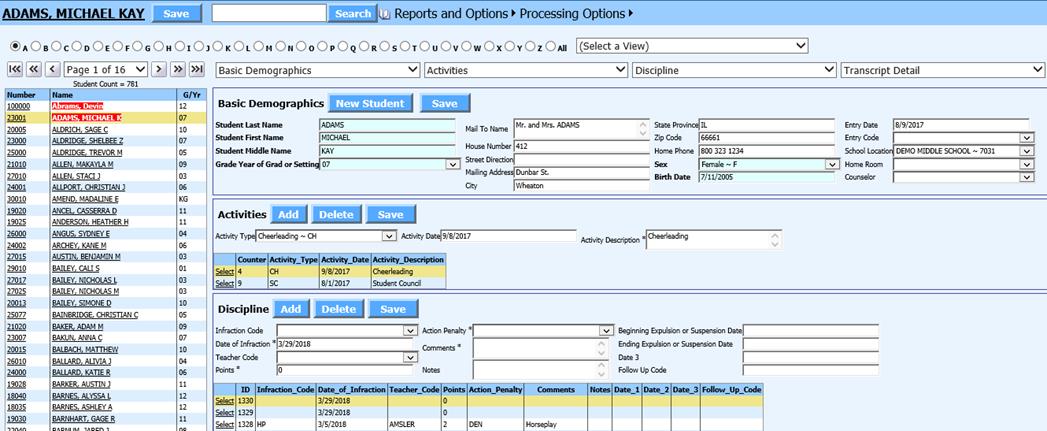Go to the previous student page
The width and height of the screenshot is (1047, 431).
(53, 69)
